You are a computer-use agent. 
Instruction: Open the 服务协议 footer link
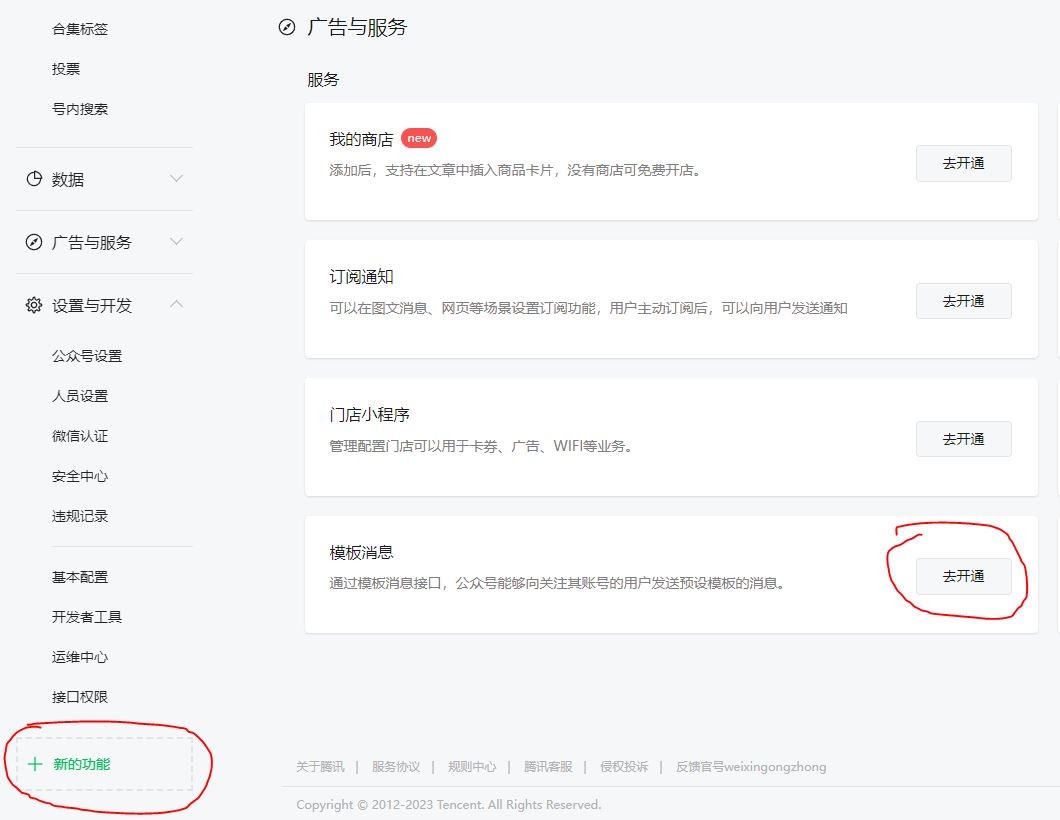tap(396, 767)
